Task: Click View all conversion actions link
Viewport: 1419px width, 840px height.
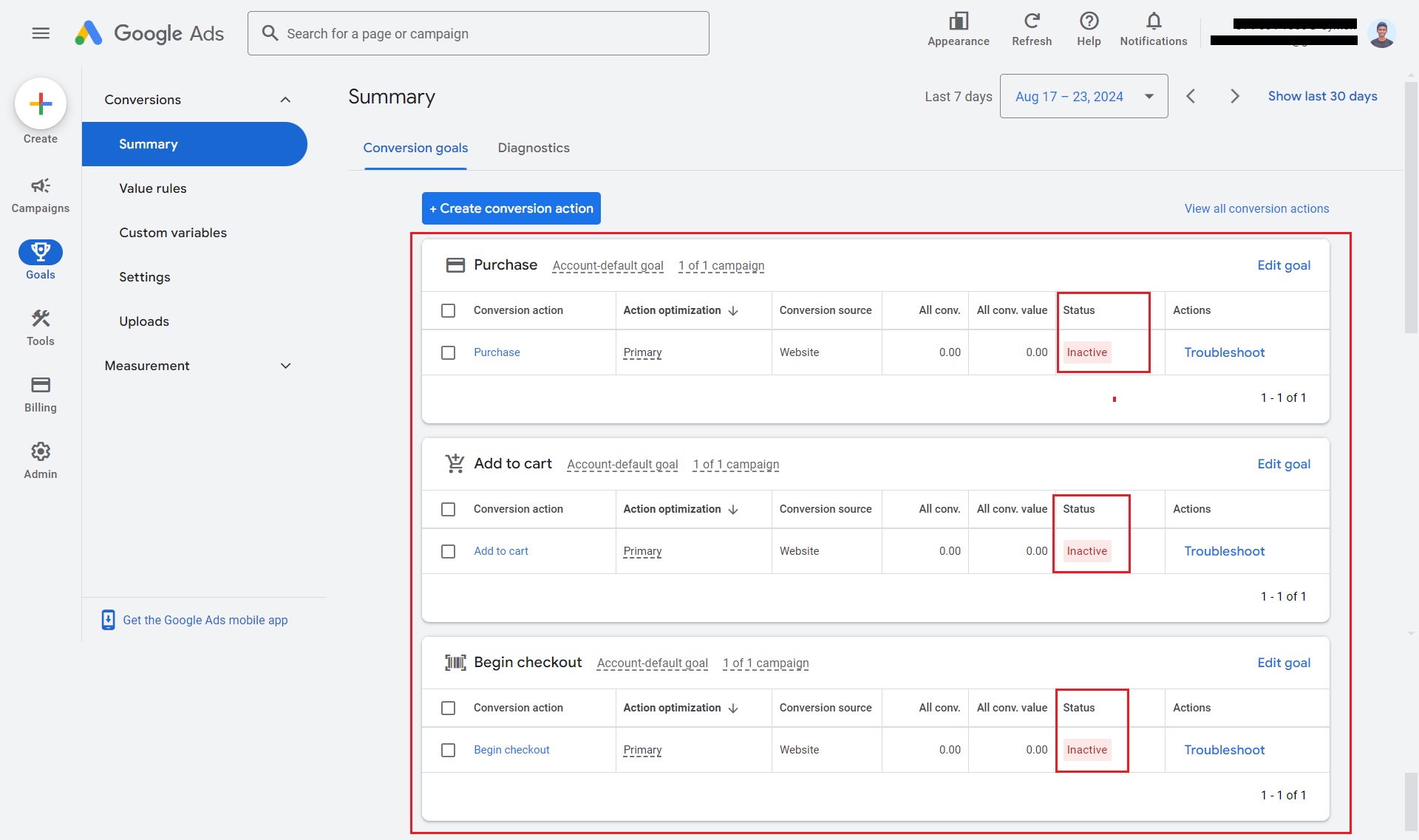Action: pos(1256,208)
